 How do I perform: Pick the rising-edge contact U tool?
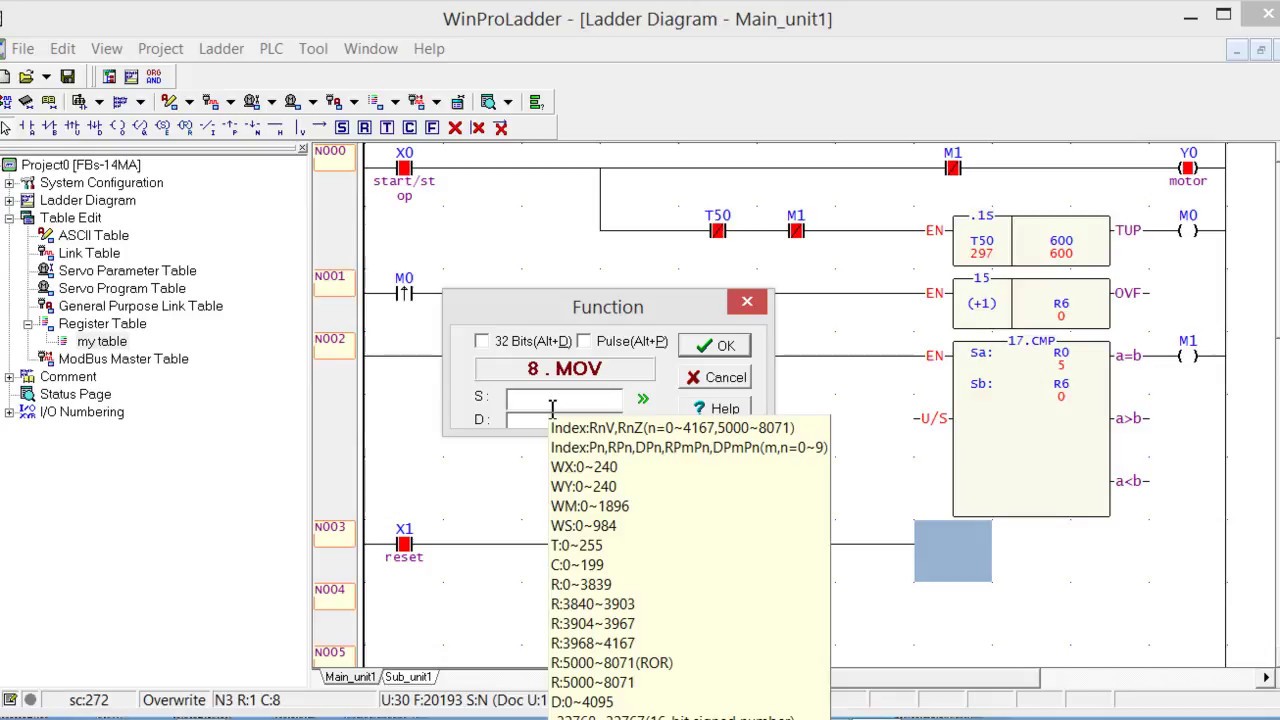point(73,127)
